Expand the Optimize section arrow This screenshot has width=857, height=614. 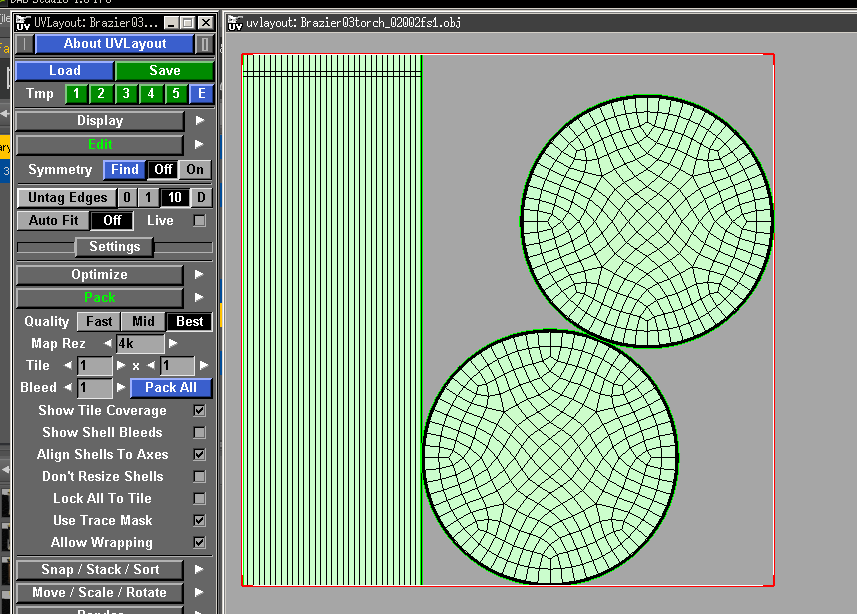pos(199,274)
